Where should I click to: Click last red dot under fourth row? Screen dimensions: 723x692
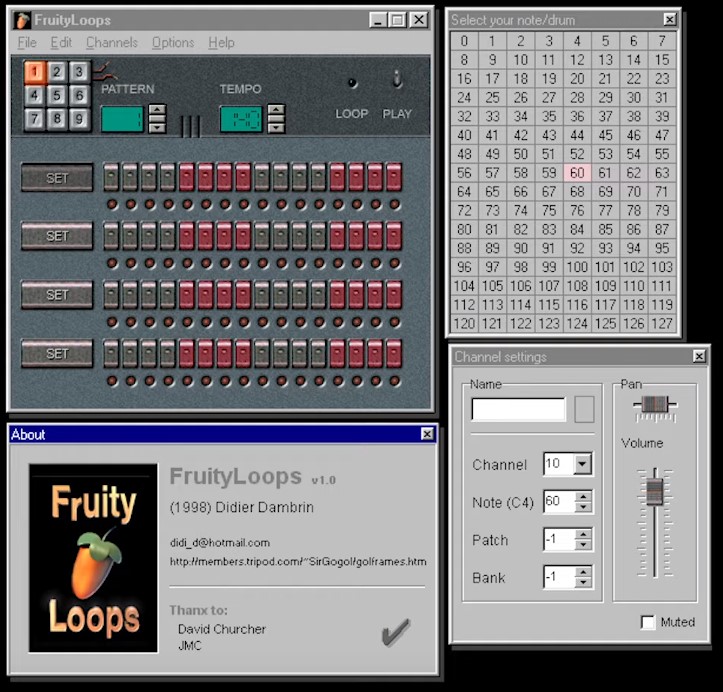coord(395,381)
